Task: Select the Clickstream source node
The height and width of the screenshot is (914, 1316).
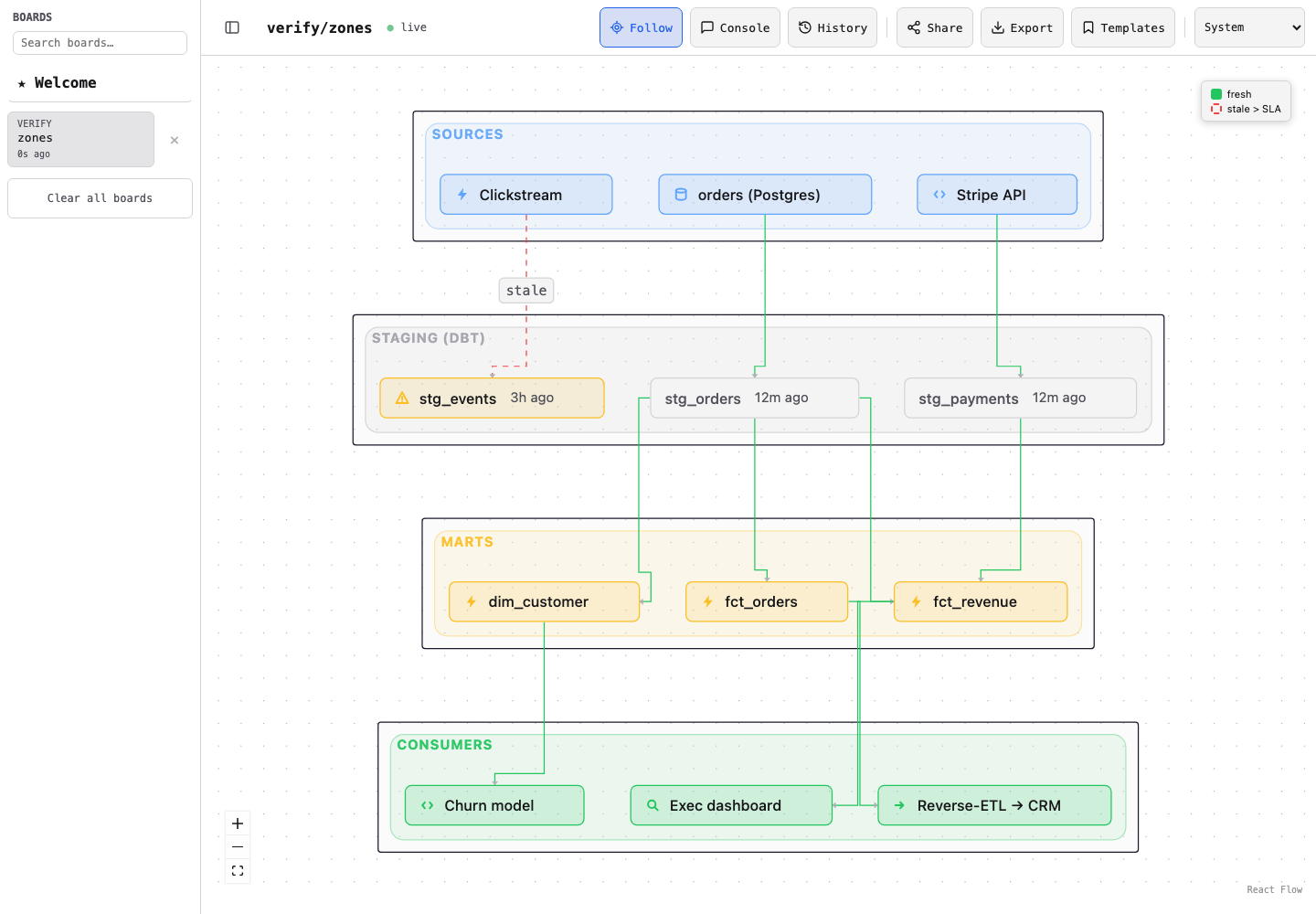Action: [526, 195]
